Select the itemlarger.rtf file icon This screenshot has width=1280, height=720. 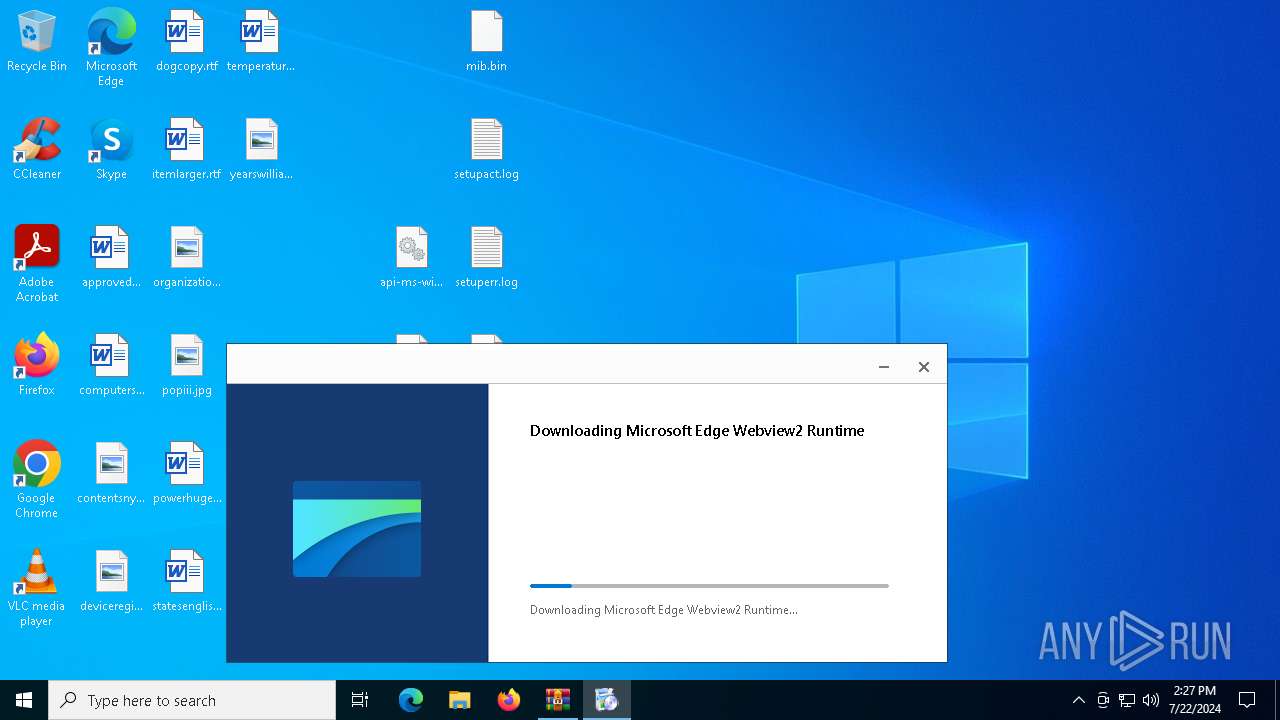pyautogui.click(x=186, y=150)
